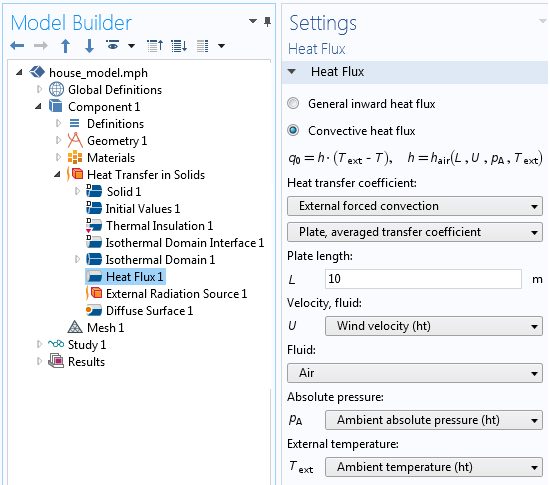The width and height of the screenshot is (550, 485).
Task: Click the Study 1 icon
Action: [x=56, y=344]
